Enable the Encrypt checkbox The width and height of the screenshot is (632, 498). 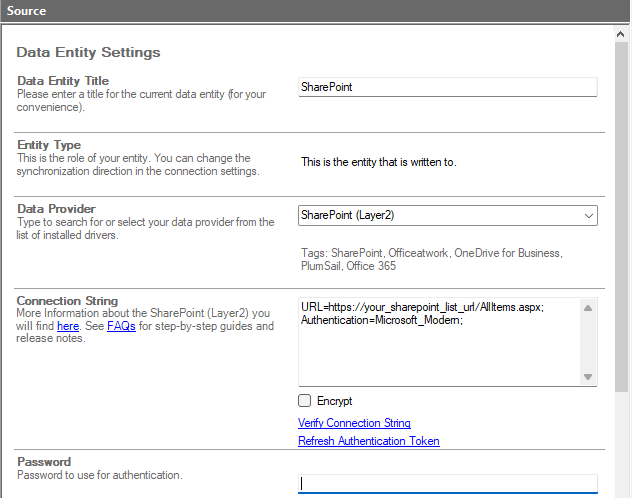coord(305,400)
